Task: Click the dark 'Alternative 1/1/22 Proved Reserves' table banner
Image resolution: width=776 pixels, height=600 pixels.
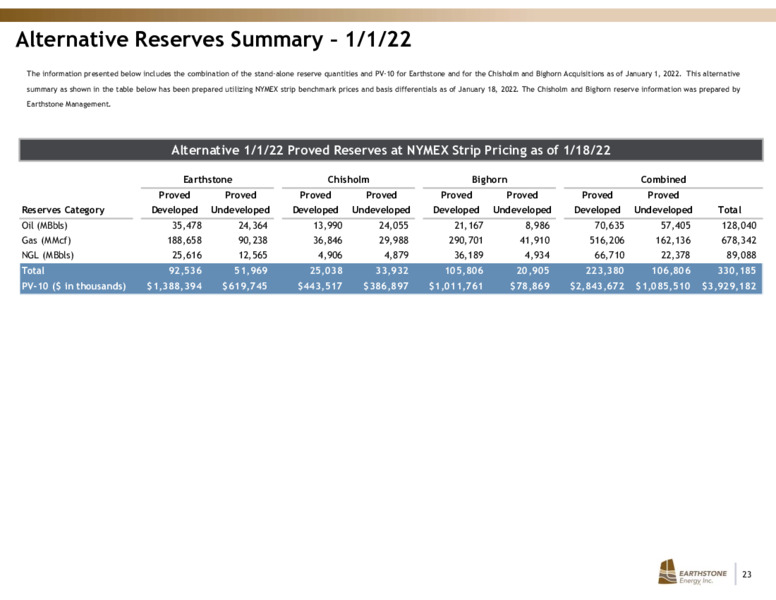Action: [390, 150]
